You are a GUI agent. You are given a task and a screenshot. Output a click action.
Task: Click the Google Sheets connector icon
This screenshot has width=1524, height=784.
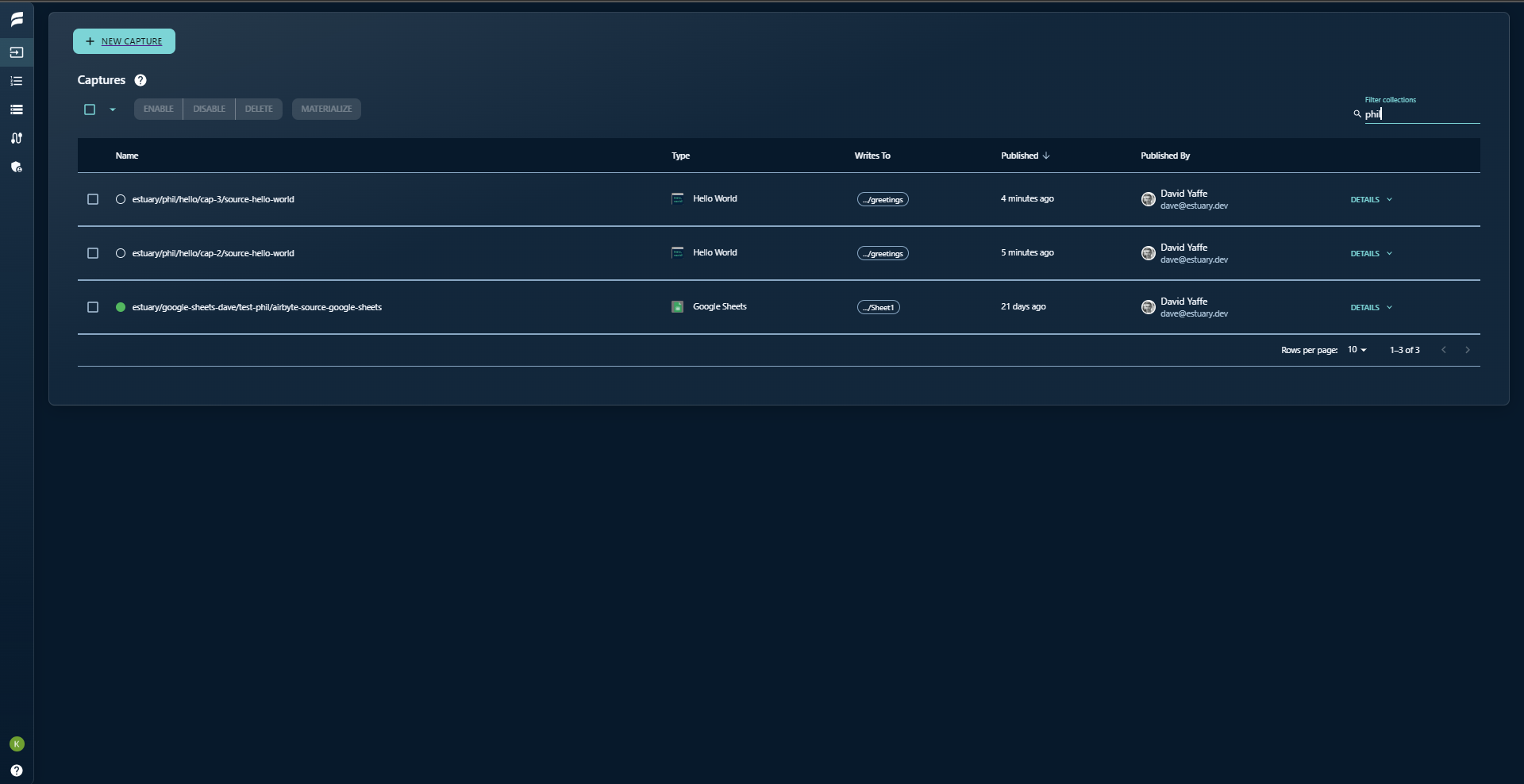[677, 307]
